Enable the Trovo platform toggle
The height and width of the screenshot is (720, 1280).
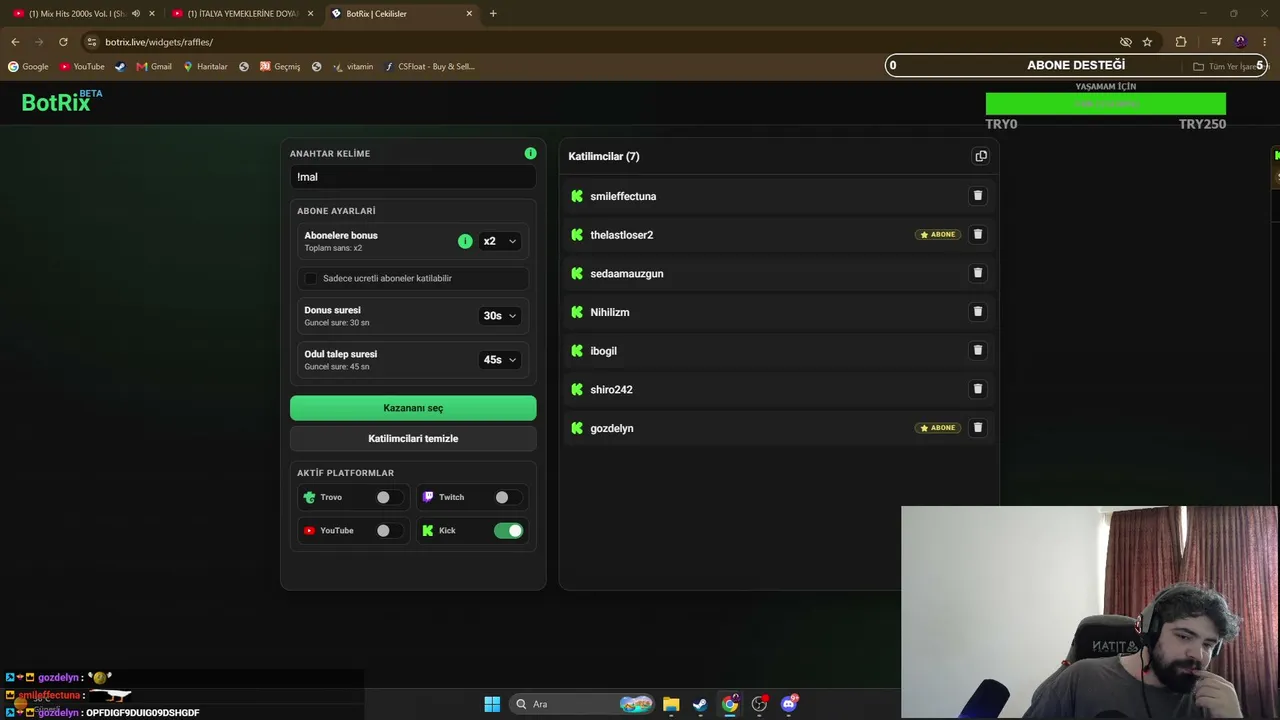click(x=389, y=497)
